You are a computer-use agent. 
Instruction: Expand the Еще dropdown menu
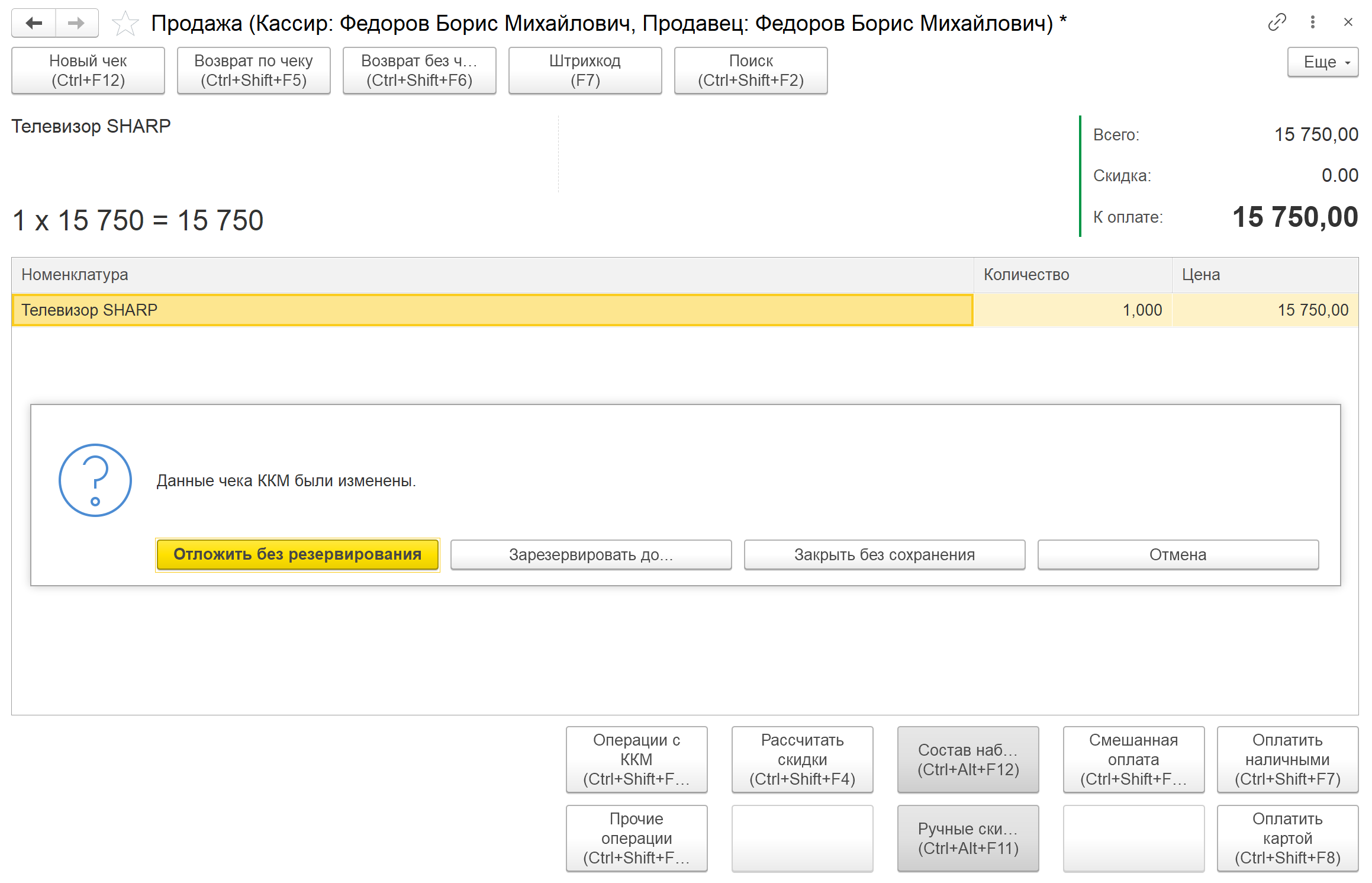(x=1322, y=62)
